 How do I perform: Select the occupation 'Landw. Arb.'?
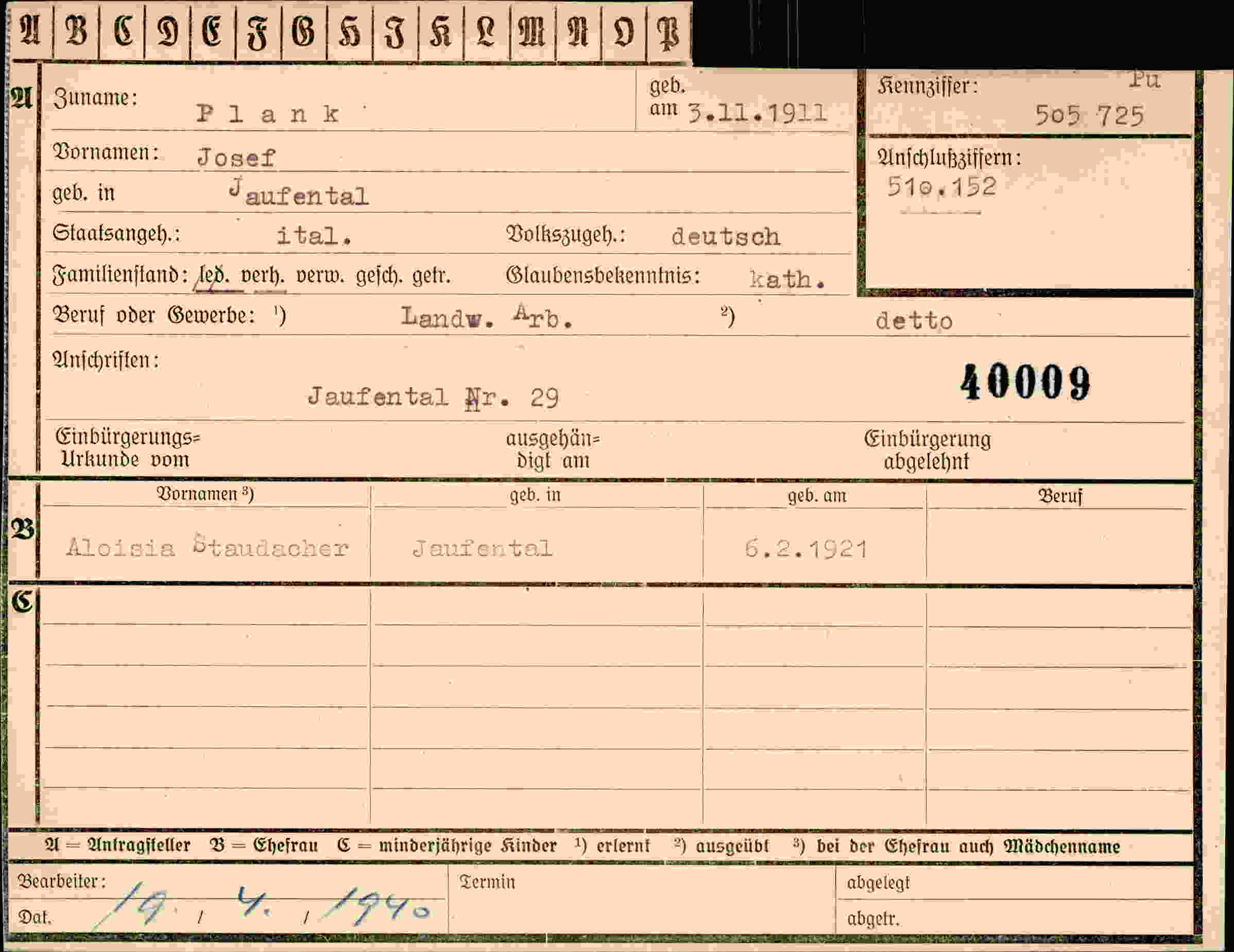point(487,317)
